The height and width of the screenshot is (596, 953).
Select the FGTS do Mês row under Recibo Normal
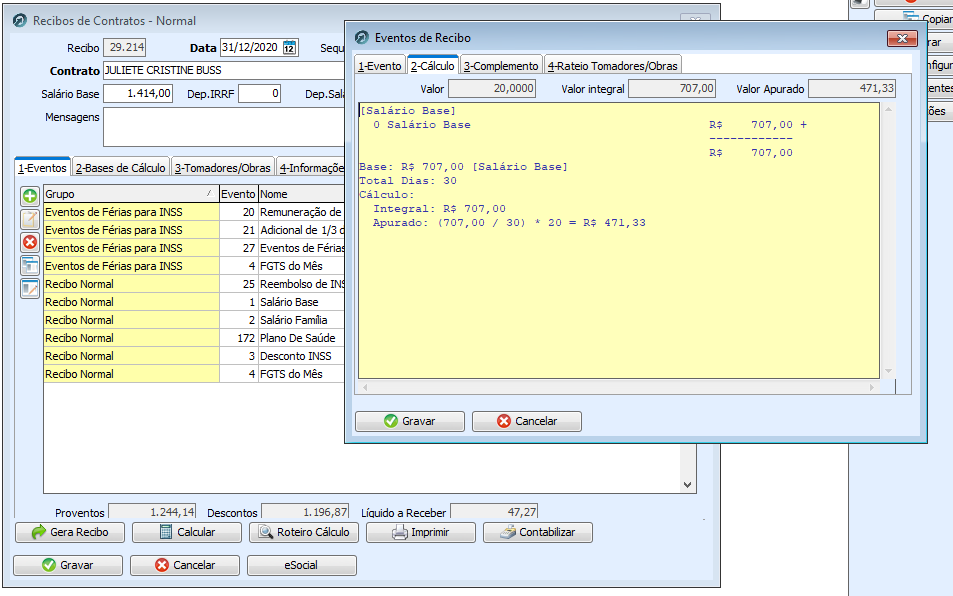[x=194, y=374]
